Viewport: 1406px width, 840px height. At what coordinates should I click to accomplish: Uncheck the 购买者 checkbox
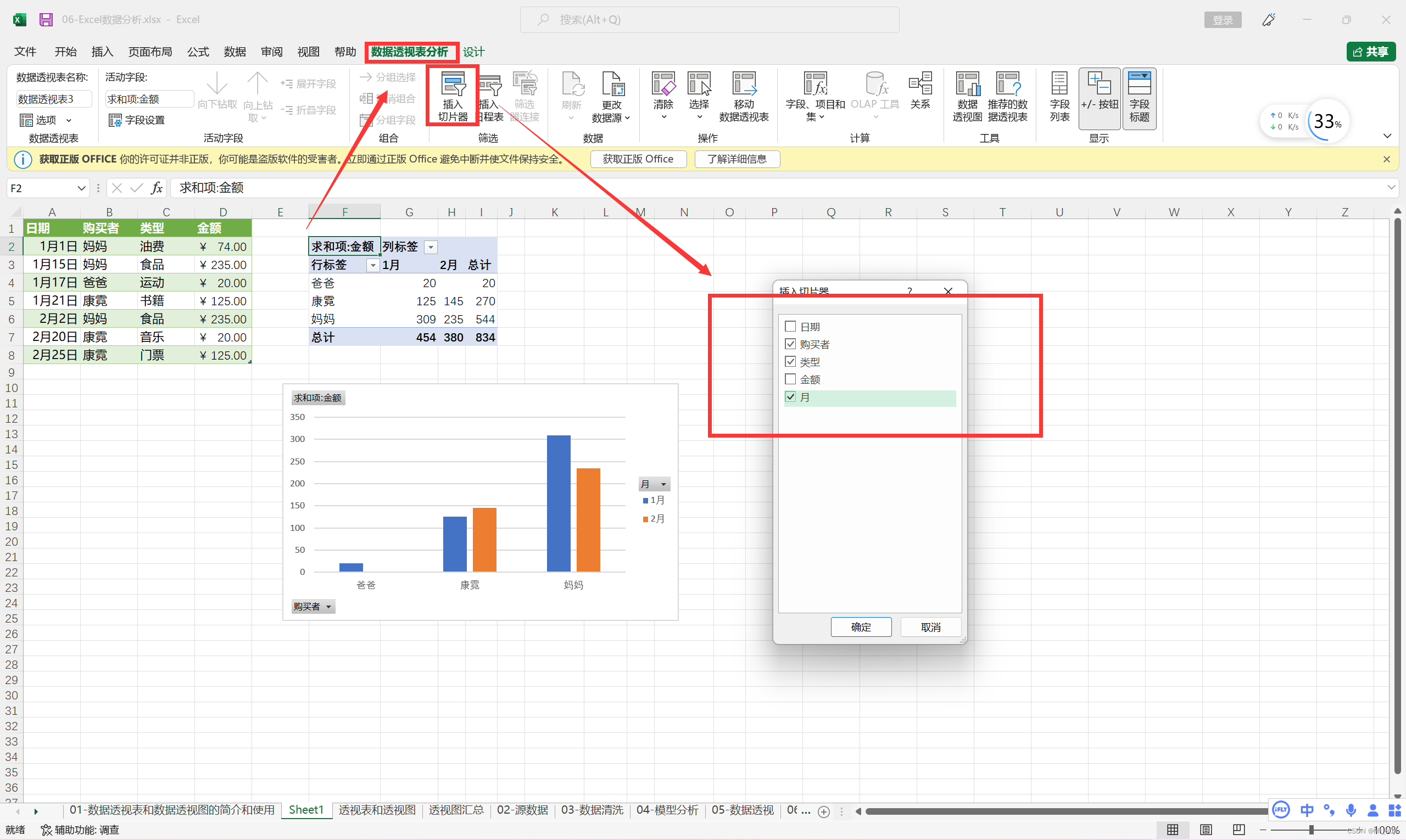coord(790,344)
